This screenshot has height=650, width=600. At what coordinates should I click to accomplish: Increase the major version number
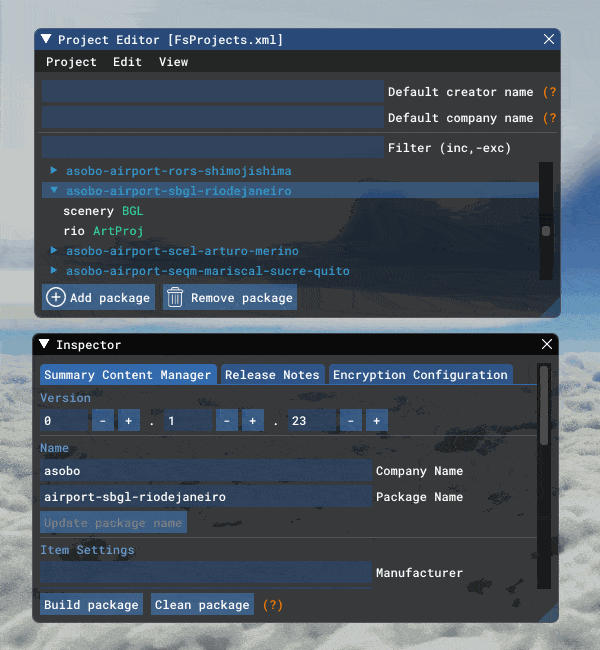129,421
